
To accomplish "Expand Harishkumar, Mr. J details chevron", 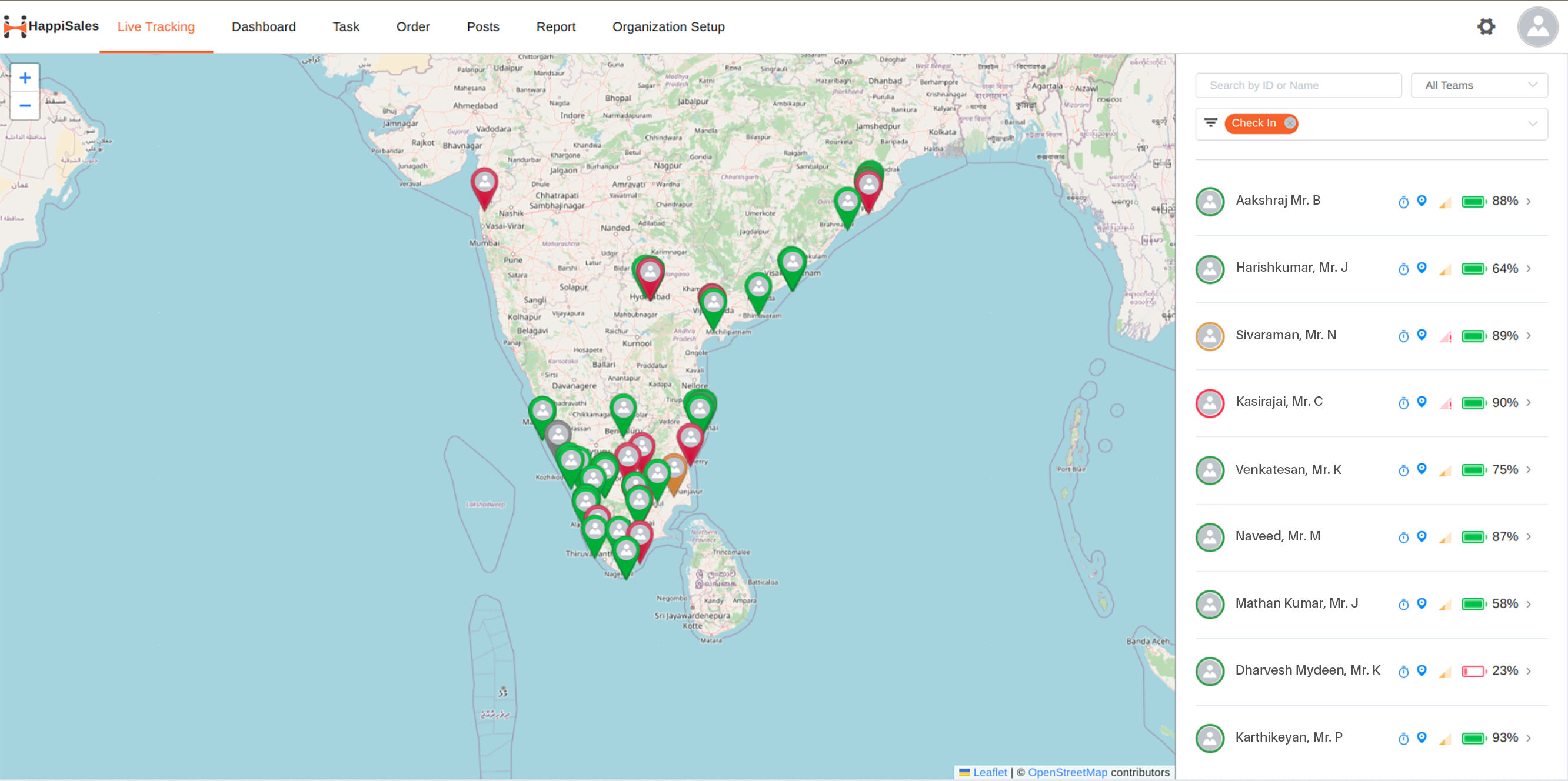I will point(1529,269).
